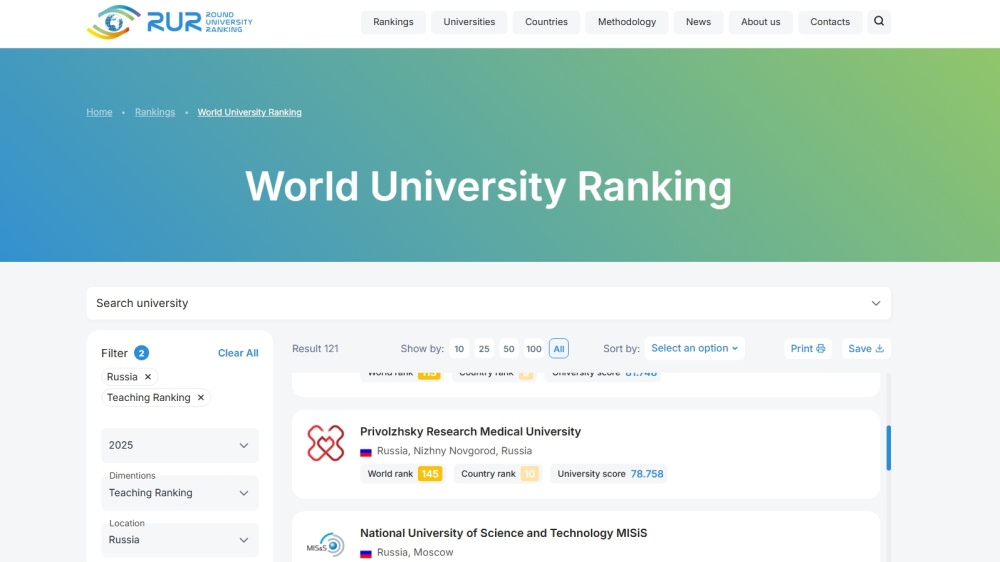1000x562 pixels.
Task: Open the Sort by select dropdown
Action: [x=694, y=349]
